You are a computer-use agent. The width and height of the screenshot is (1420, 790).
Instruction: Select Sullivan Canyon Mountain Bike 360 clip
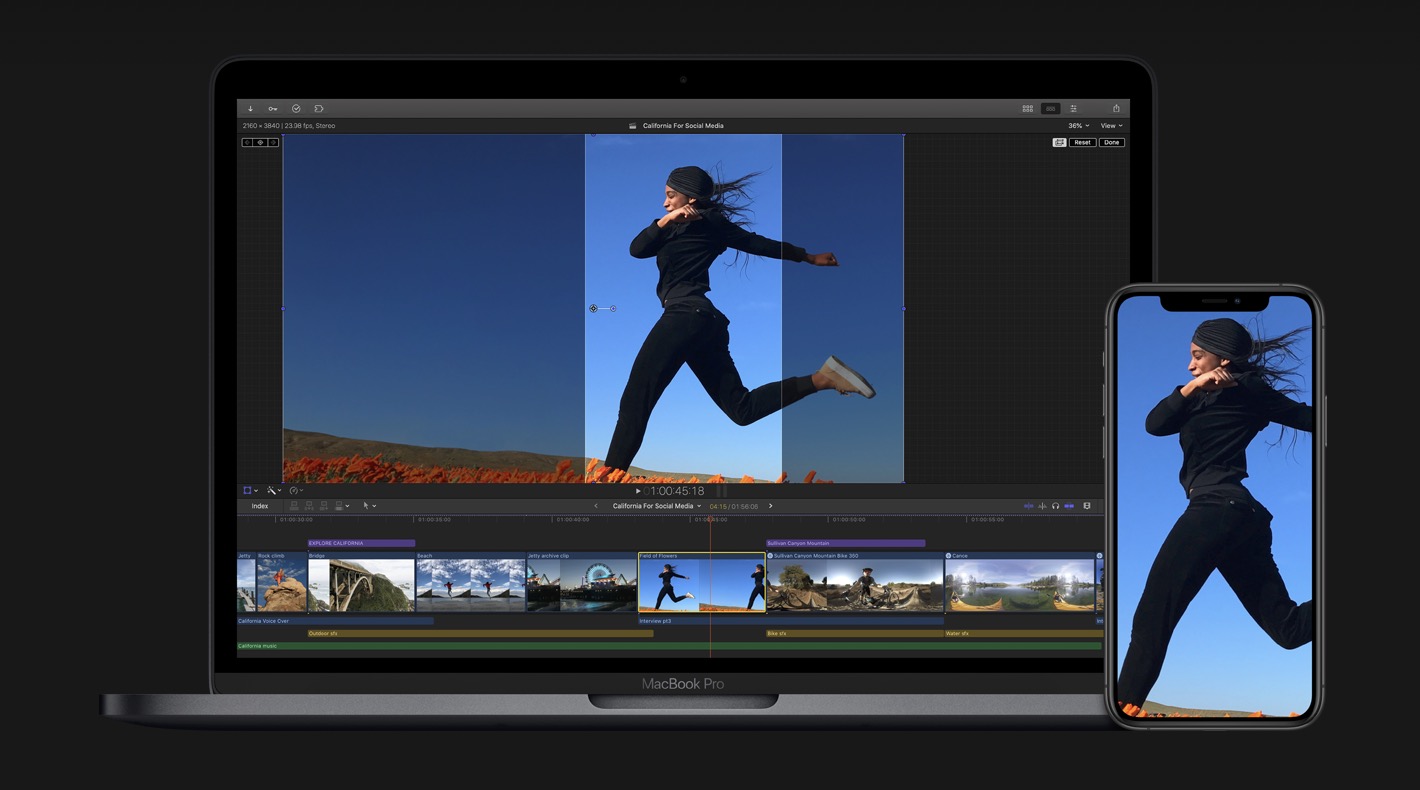[x=855, y=585]
